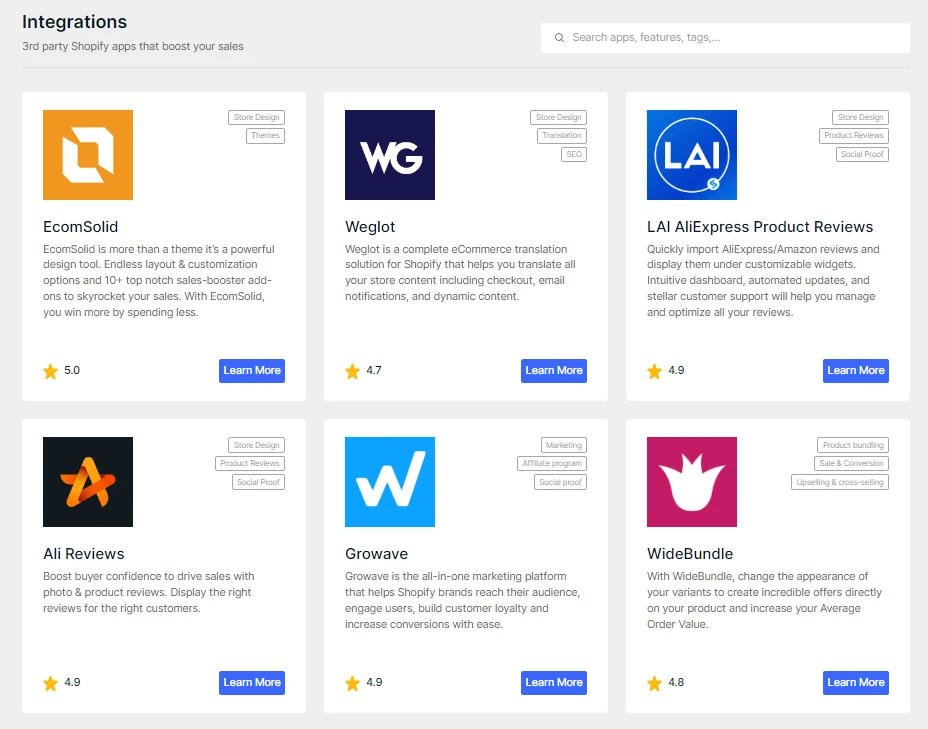928x729 pixels.
Task: Open Learn More for Weglot
Action: [x=554, y=371]
